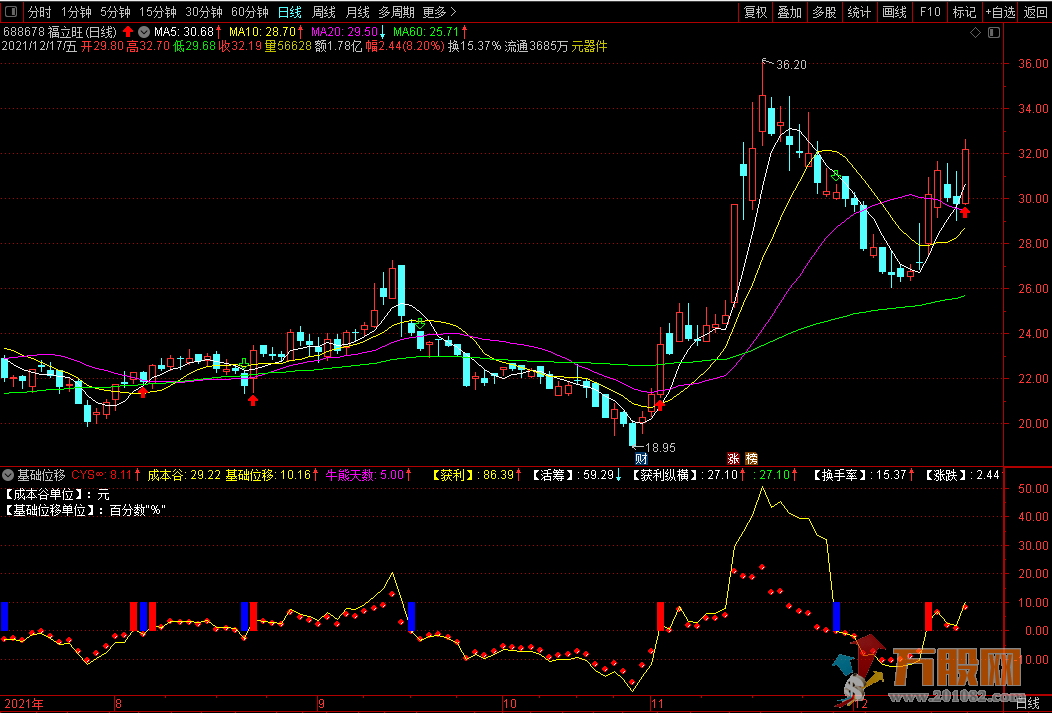Click the MA20: 29.50 indicator value
Screen dimensions: 1052x713
click(x=344, y=32)
